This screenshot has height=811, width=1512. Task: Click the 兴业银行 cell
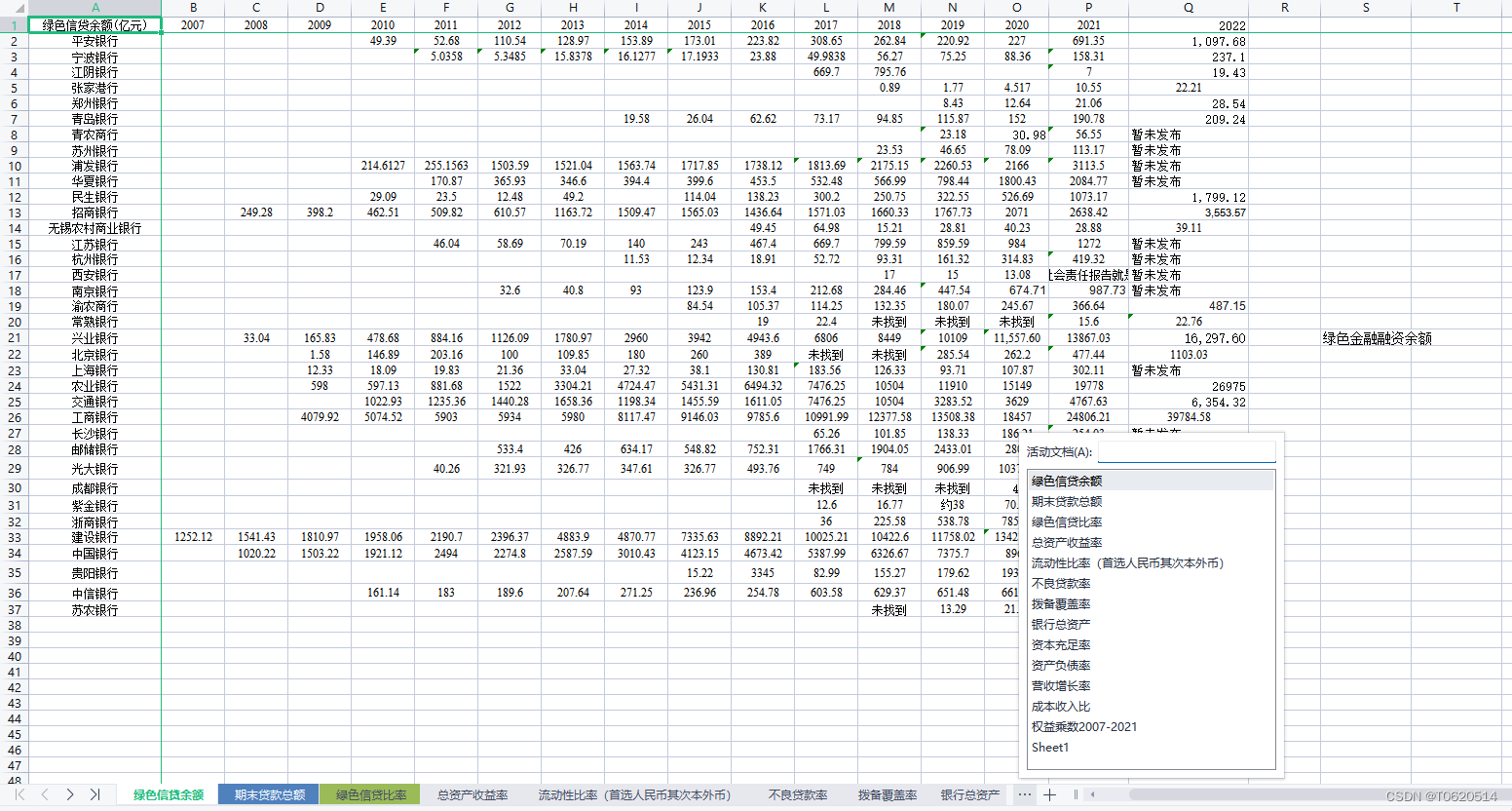(x=94, y=337)
